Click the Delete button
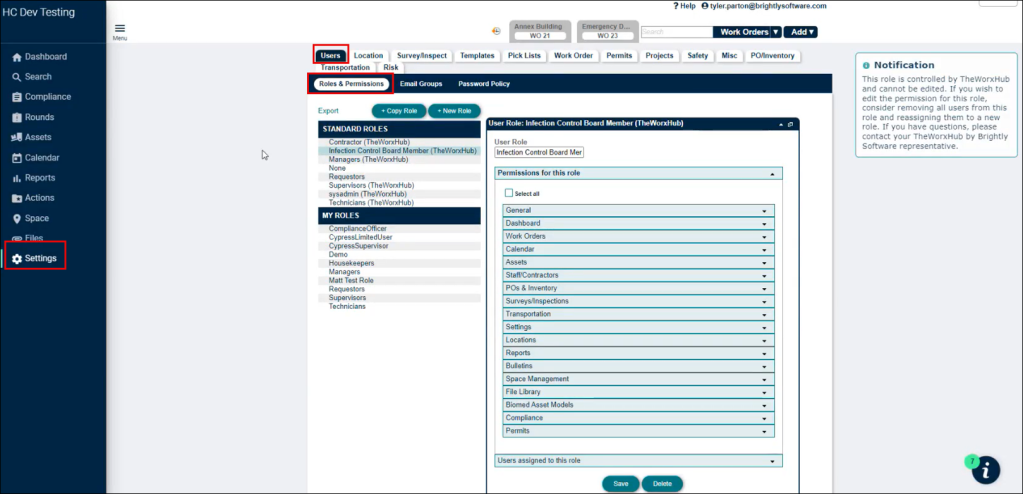 [662, 484]
